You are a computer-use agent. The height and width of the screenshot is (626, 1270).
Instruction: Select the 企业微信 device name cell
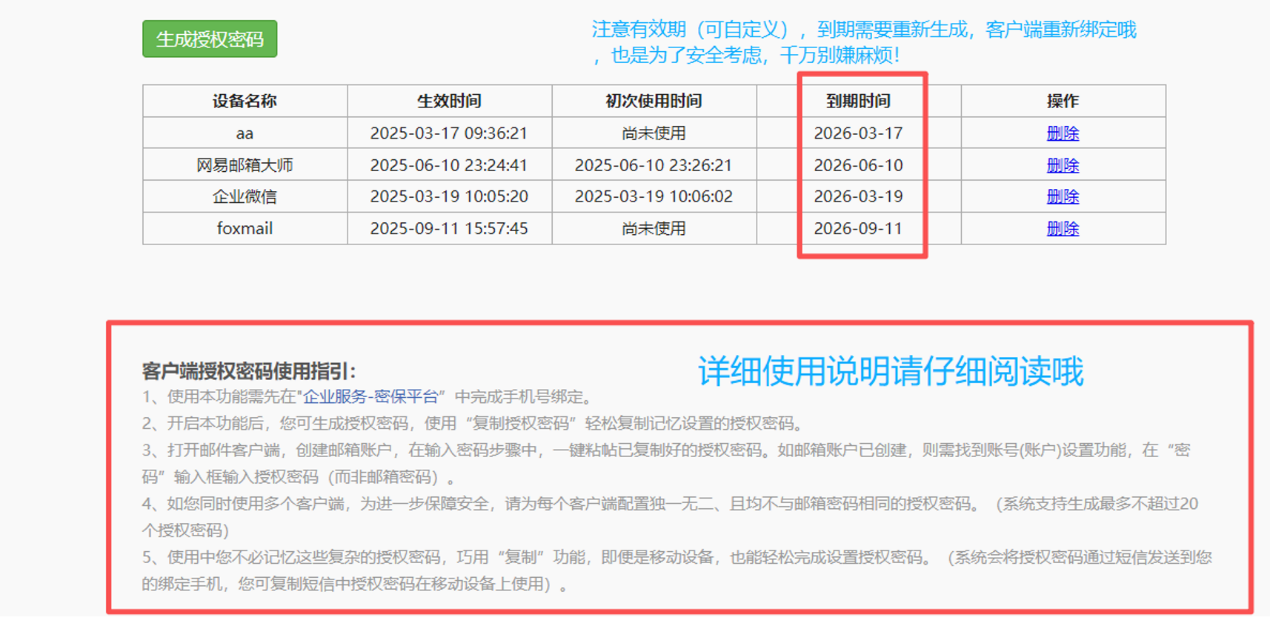[x=244, y=196]
